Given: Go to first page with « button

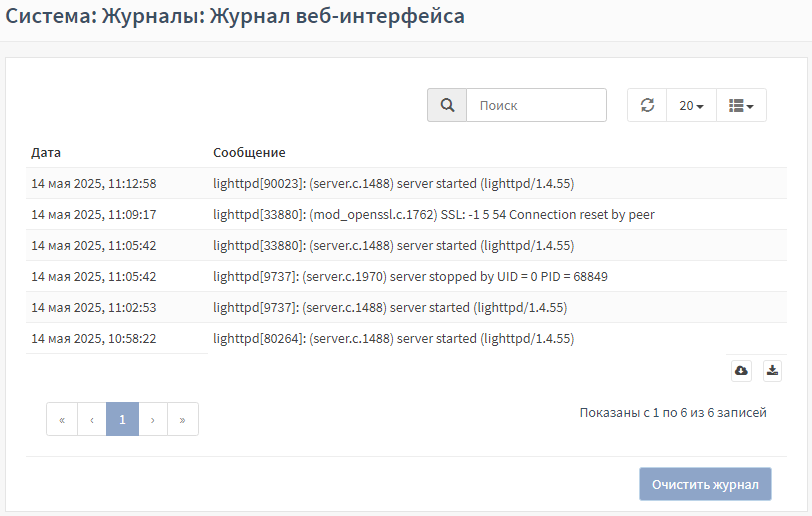Looking at the screenshot, I should (62, 419).
